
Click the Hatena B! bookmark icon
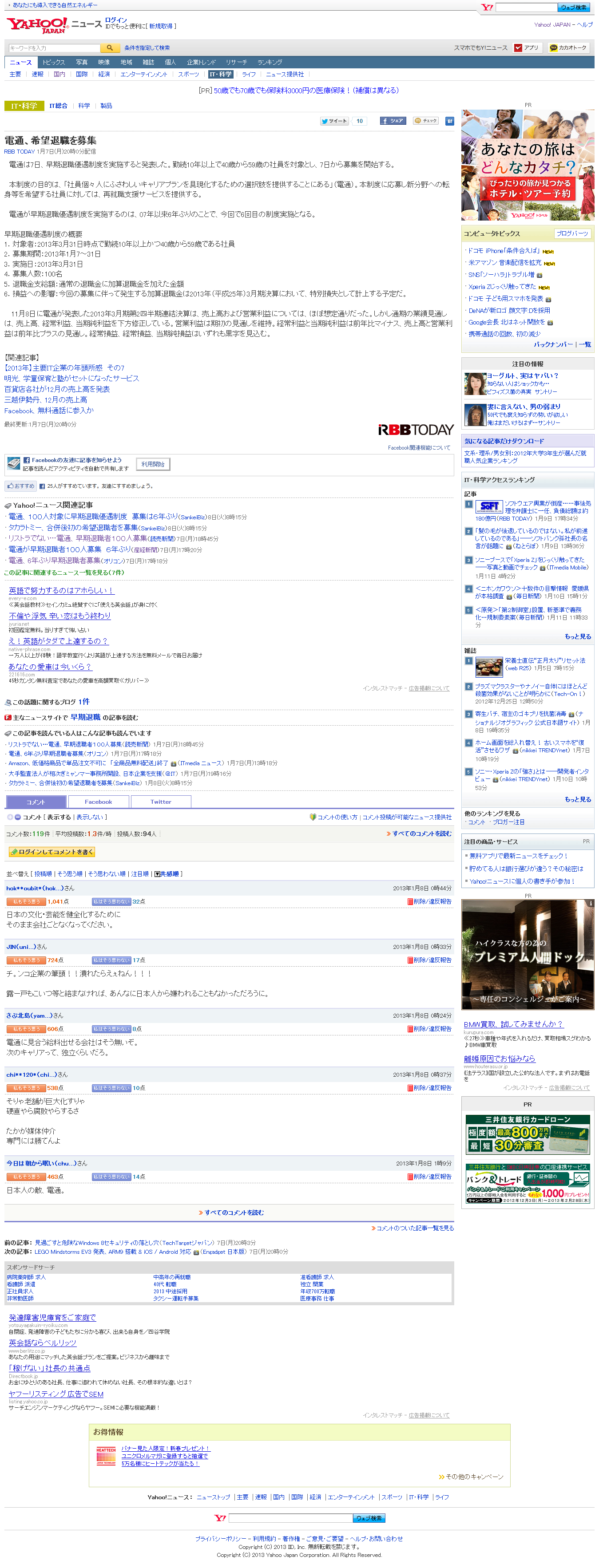[x=449, y=121]
